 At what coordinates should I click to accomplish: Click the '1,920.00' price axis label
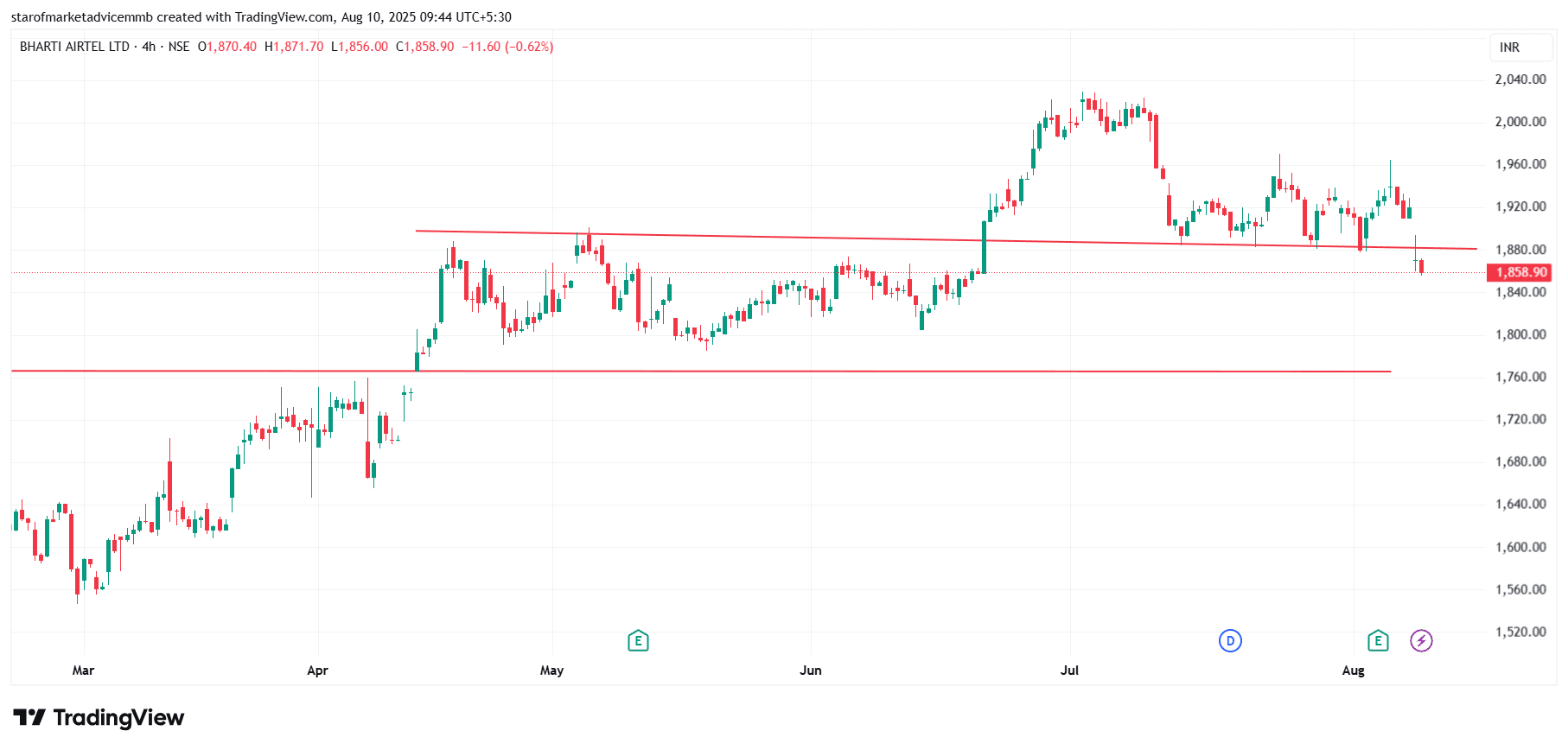pyautogui.click(x=1520, y=207)
